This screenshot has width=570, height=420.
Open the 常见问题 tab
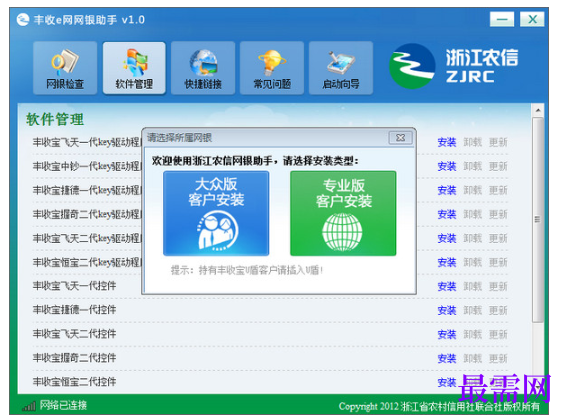click(x=272, y=68)
